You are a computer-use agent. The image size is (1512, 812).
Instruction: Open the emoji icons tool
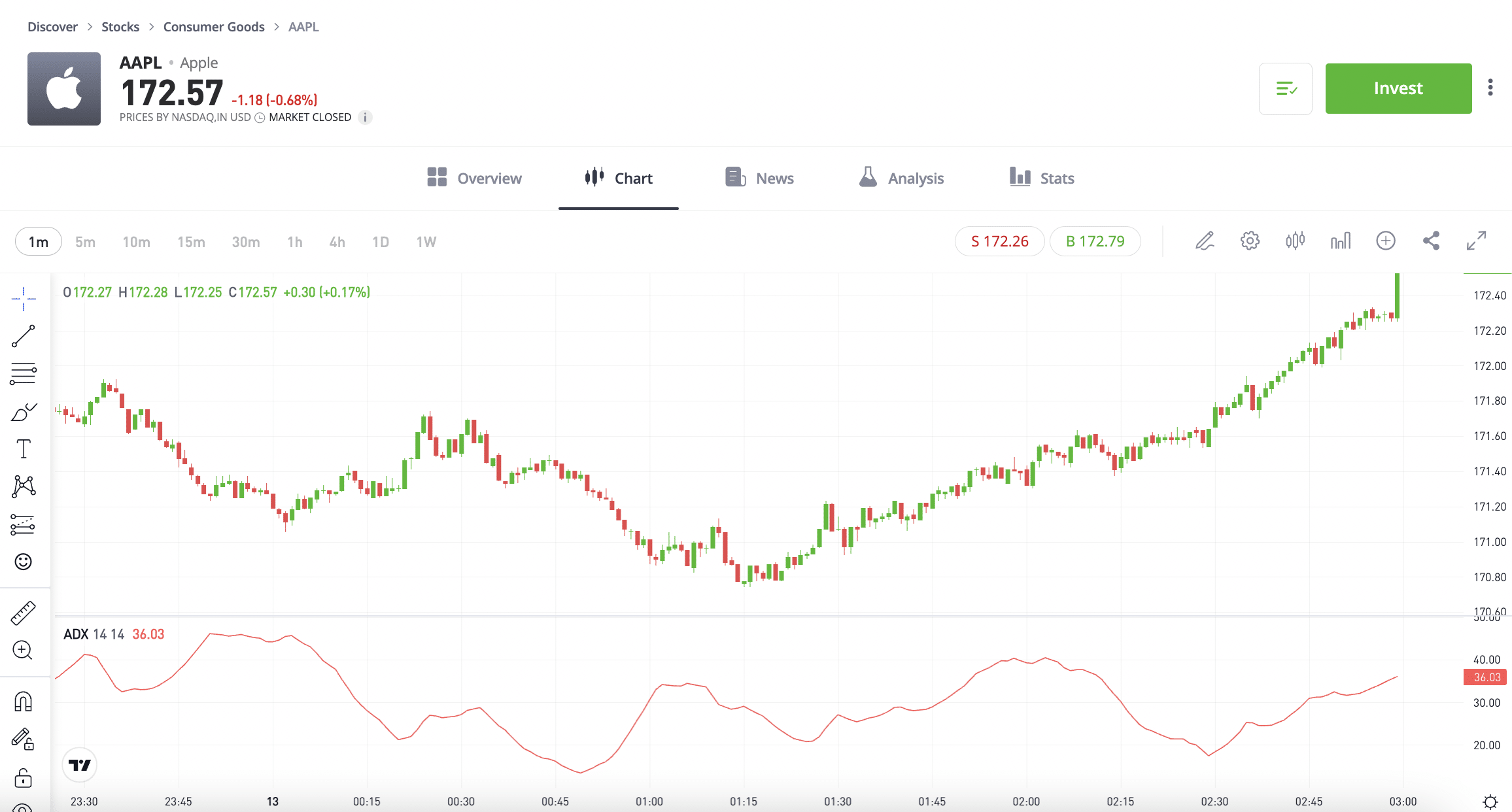tap(24, 562)
